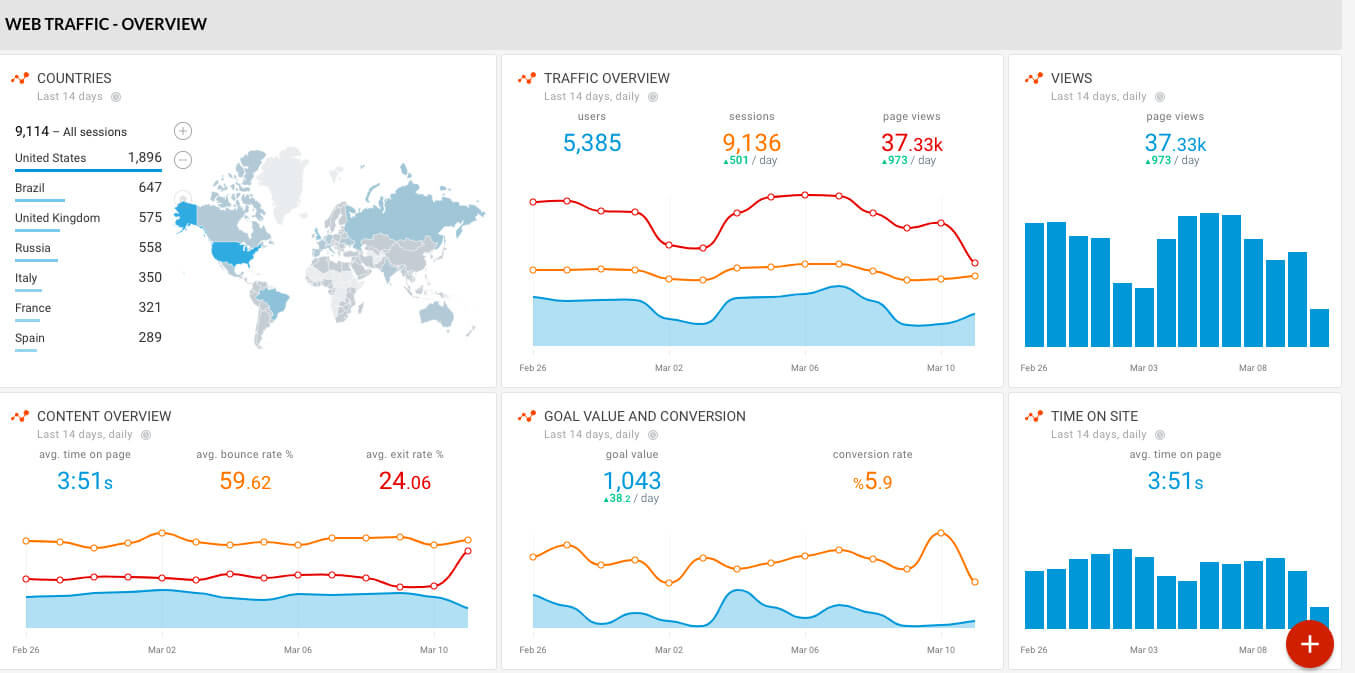Select the Italy country row
The height and width of the screenshot is (673, 1355).
pyautogui.click(x=88, y=278)
